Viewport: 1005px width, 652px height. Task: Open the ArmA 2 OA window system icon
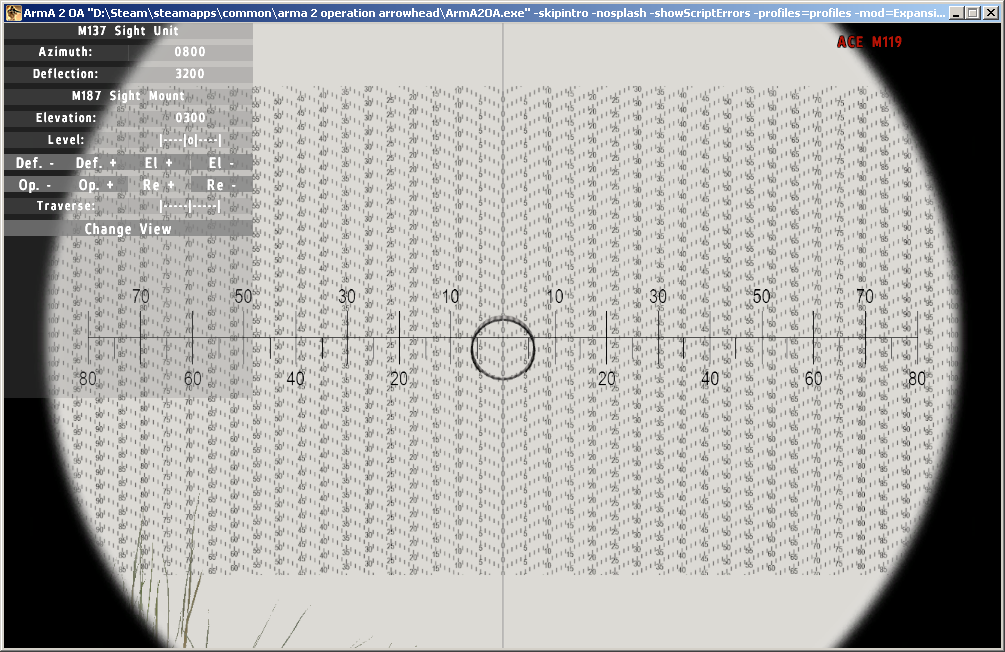(13, 12)
